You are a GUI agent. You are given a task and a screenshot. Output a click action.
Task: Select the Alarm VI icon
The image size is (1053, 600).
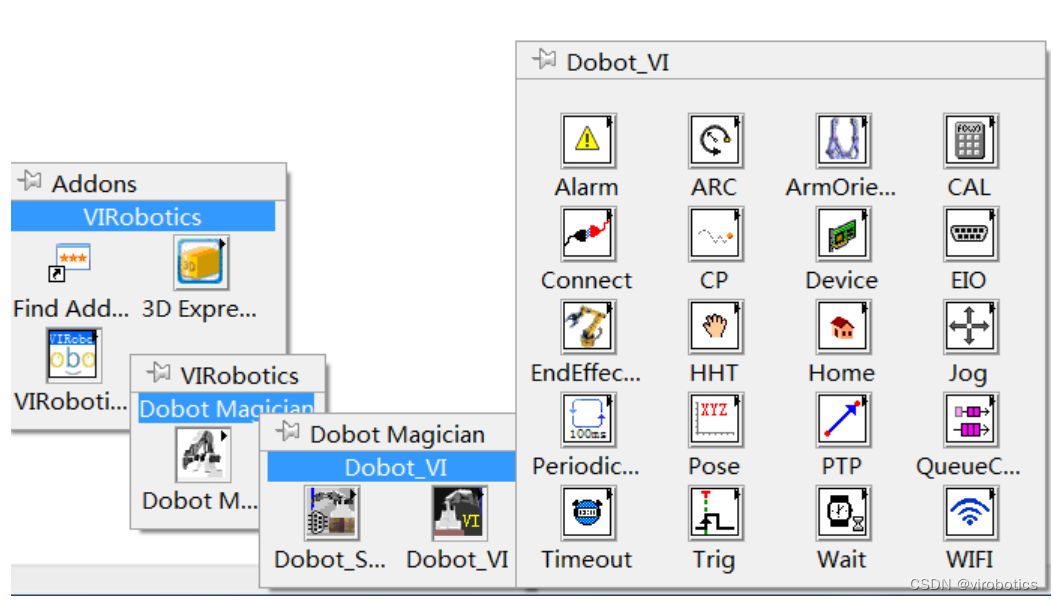pos(588,140)
